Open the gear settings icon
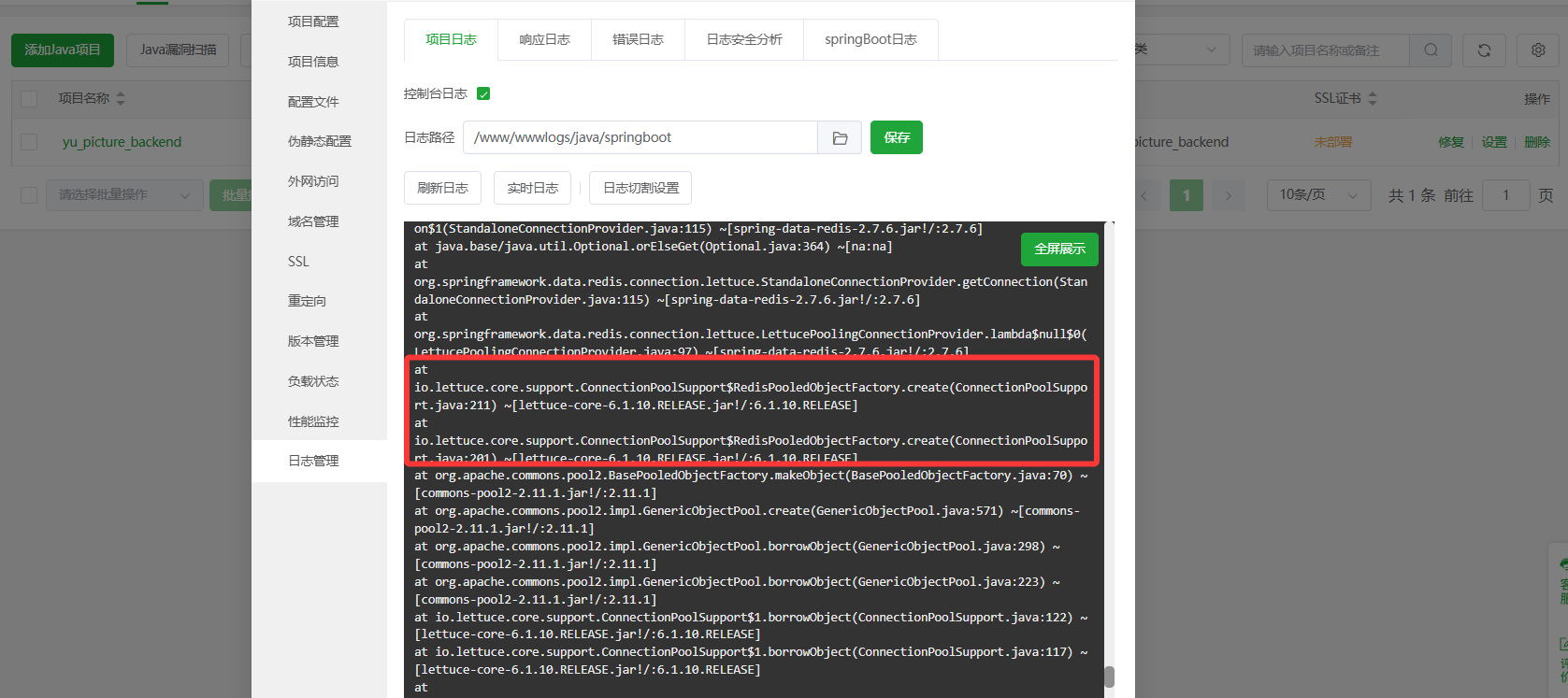 pos(1538,50)
